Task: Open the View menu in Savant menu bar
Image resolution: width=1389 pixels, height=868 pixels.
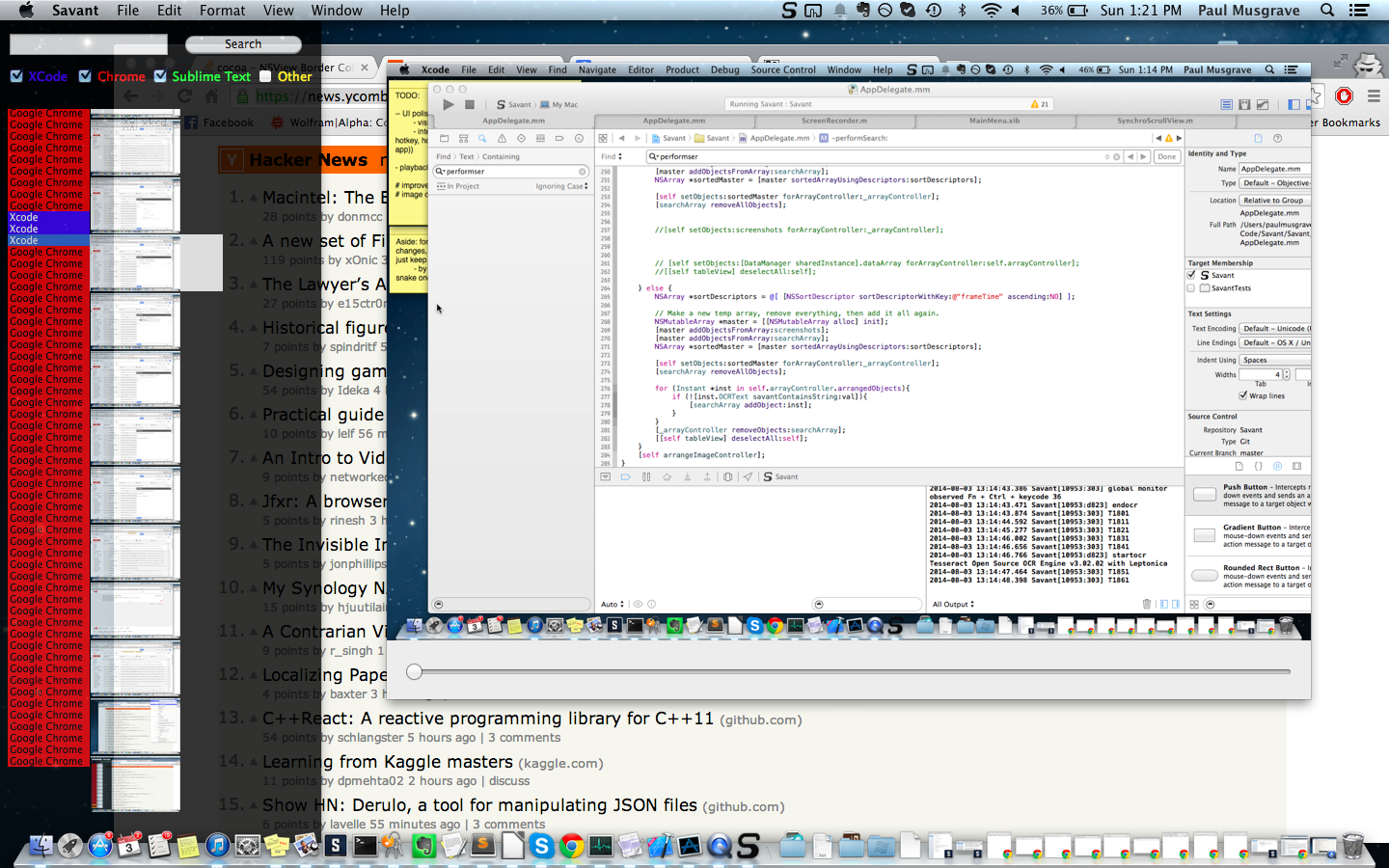Action: click(278, 10)
